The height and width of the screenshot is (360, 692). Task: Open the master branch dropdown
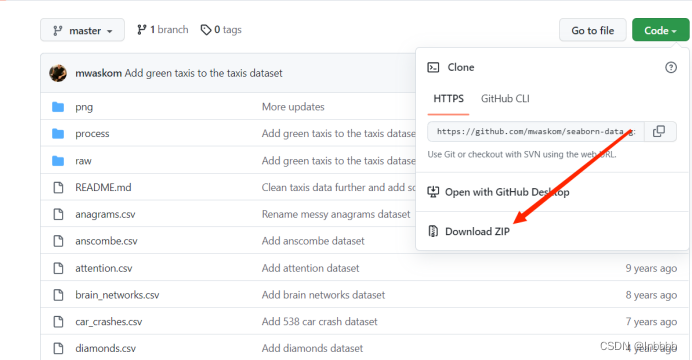click(82, 30)
